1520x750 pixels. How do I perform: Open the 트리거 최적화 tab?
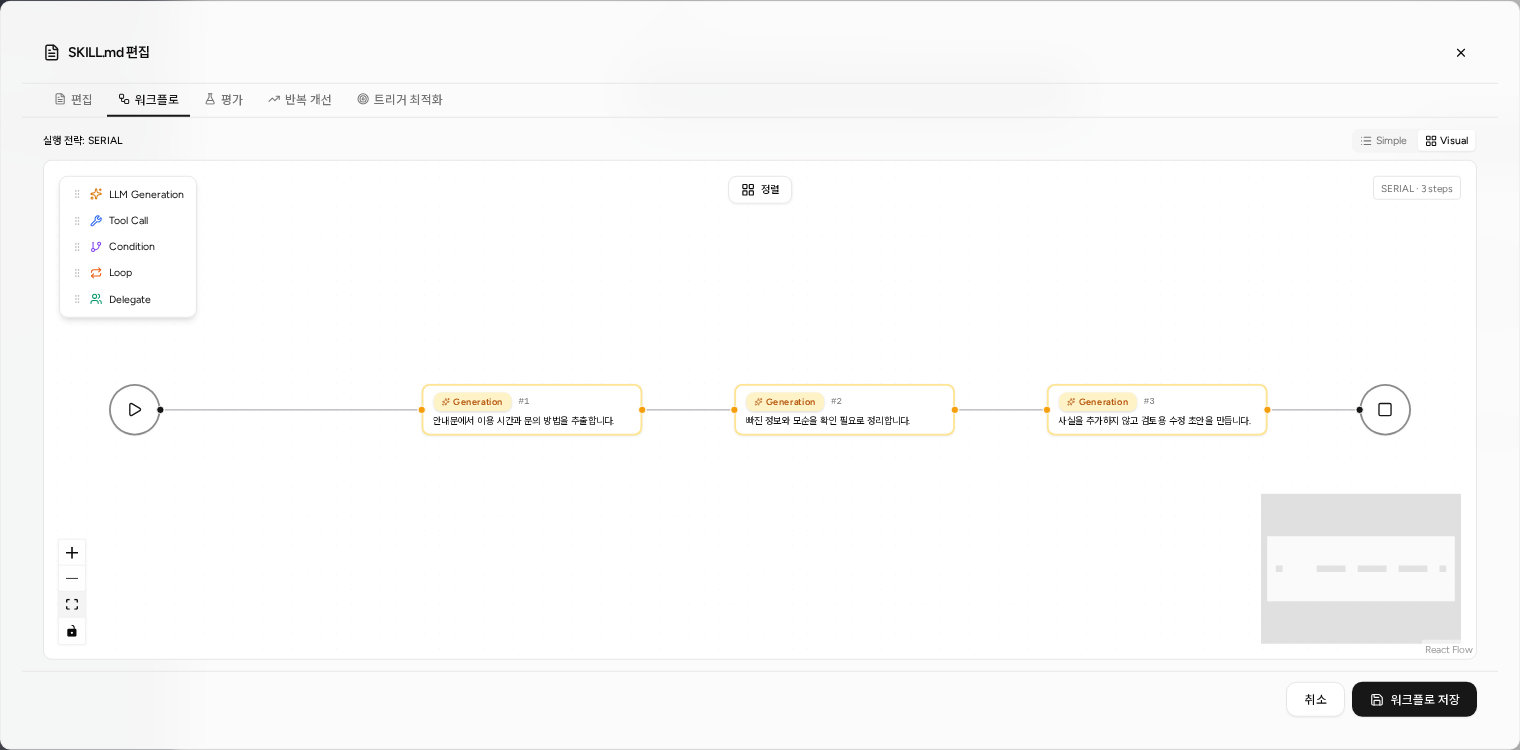click(400, 99)
